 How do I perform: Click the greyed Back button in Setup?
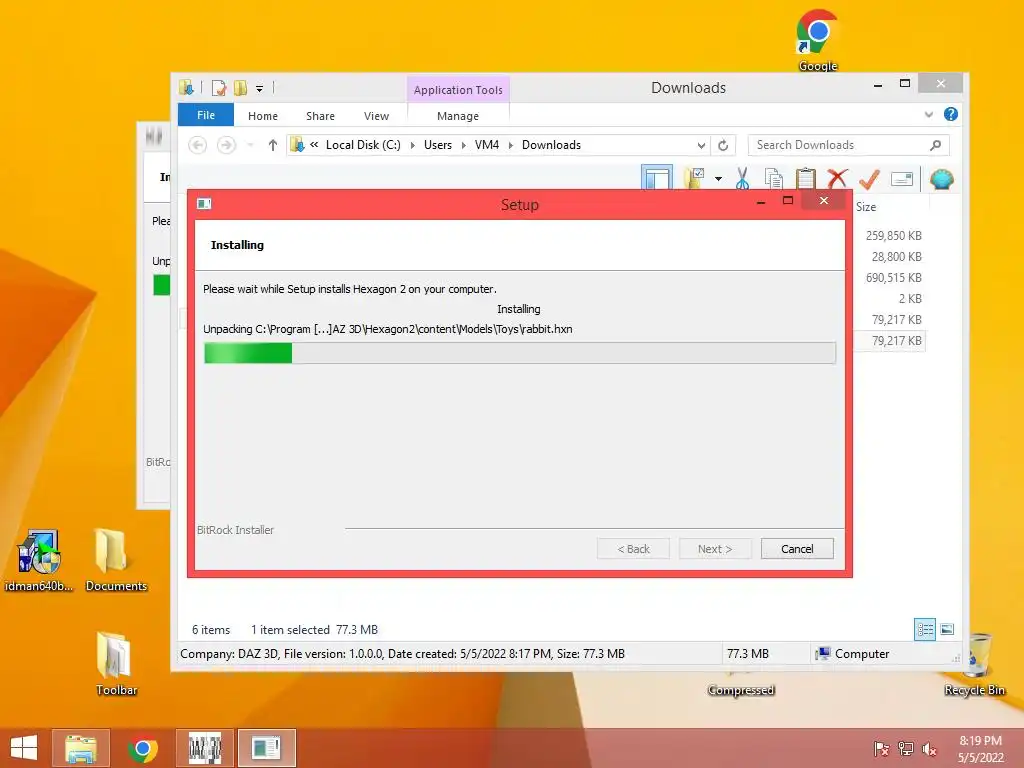[633, 549]
